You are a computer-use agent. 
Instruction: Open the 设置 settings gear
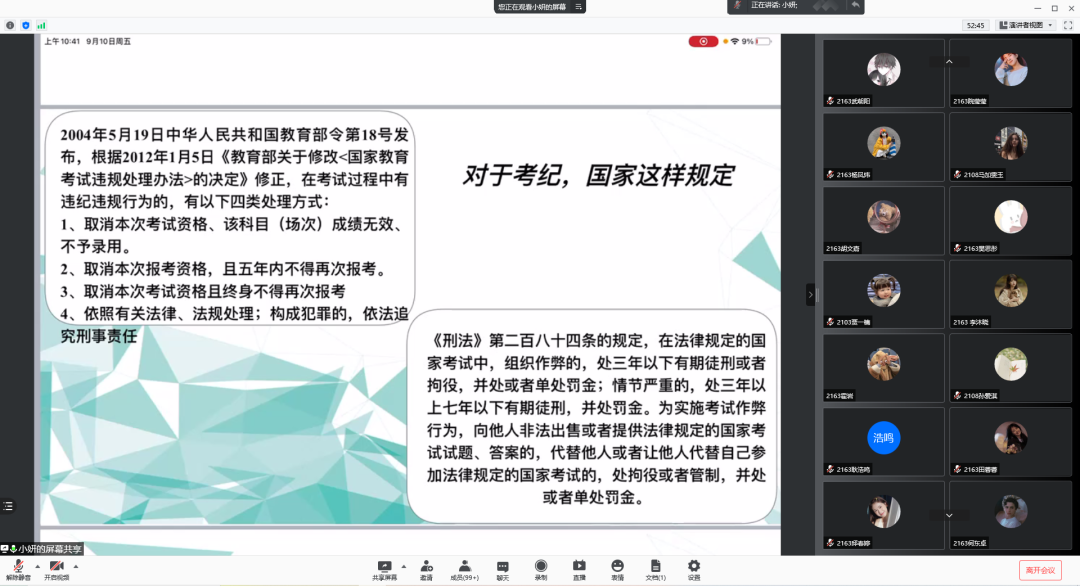tap(693, 567)
